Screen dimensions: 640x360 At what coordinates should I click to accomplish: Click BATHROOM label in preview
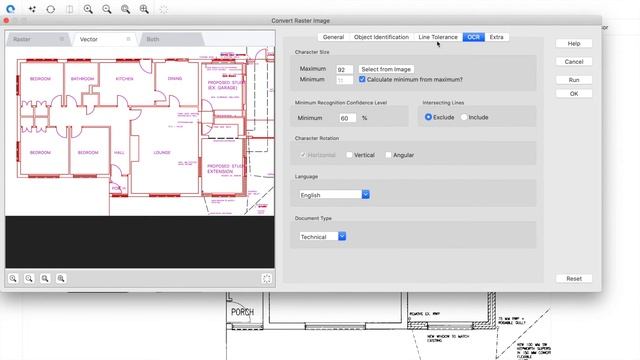click(82, 78)
